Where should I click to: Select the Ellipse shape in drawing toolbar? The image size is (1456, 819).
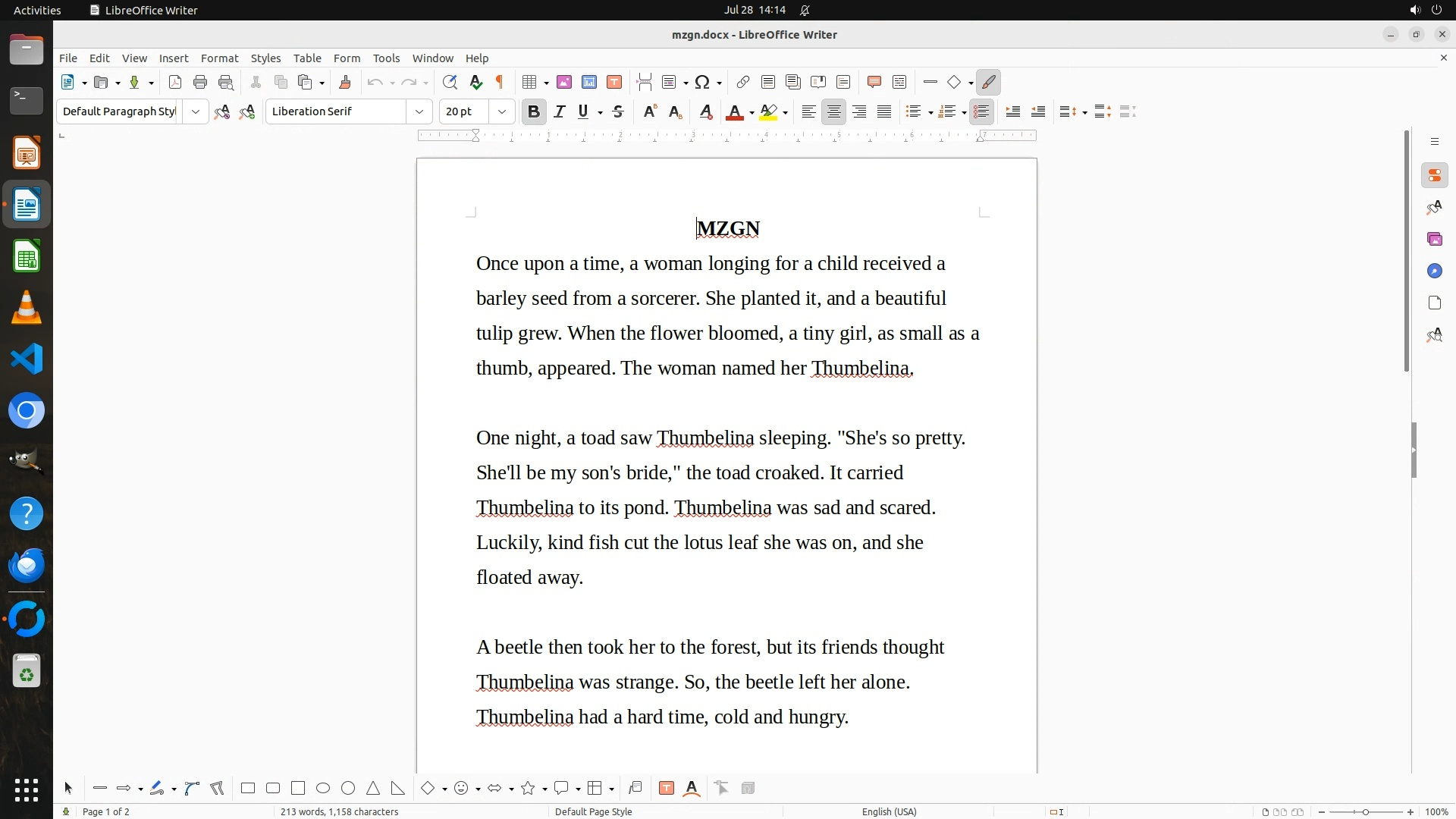tap(323, 789)
